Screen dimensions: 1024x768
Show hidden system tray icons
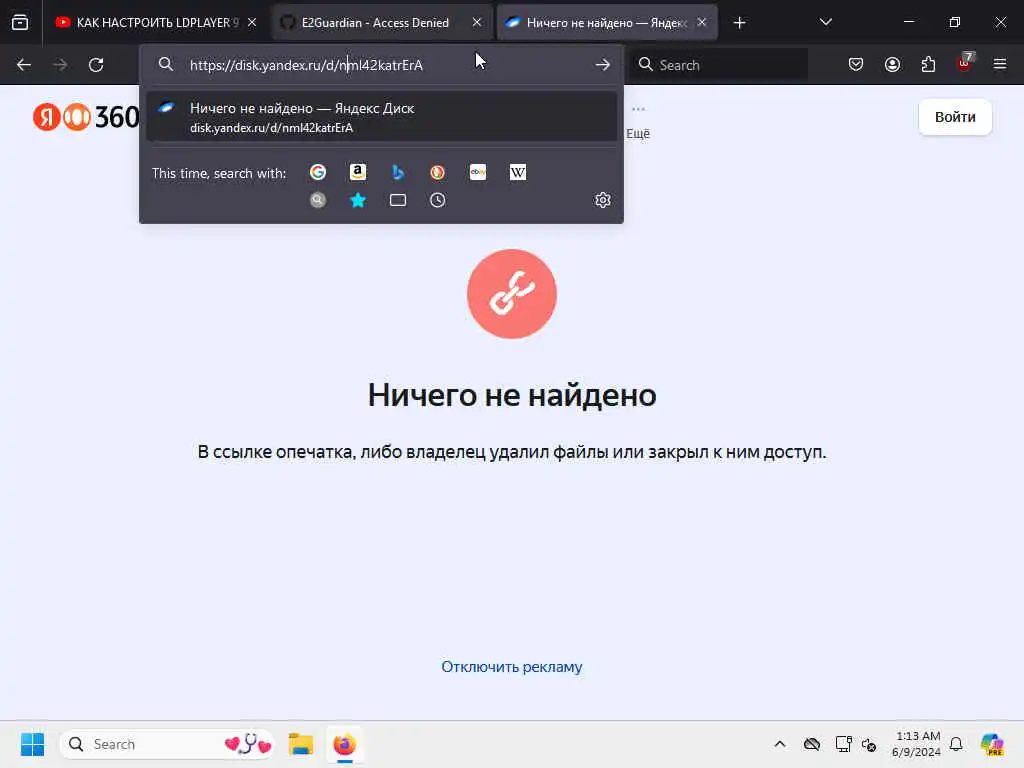(x=780, y=744)
